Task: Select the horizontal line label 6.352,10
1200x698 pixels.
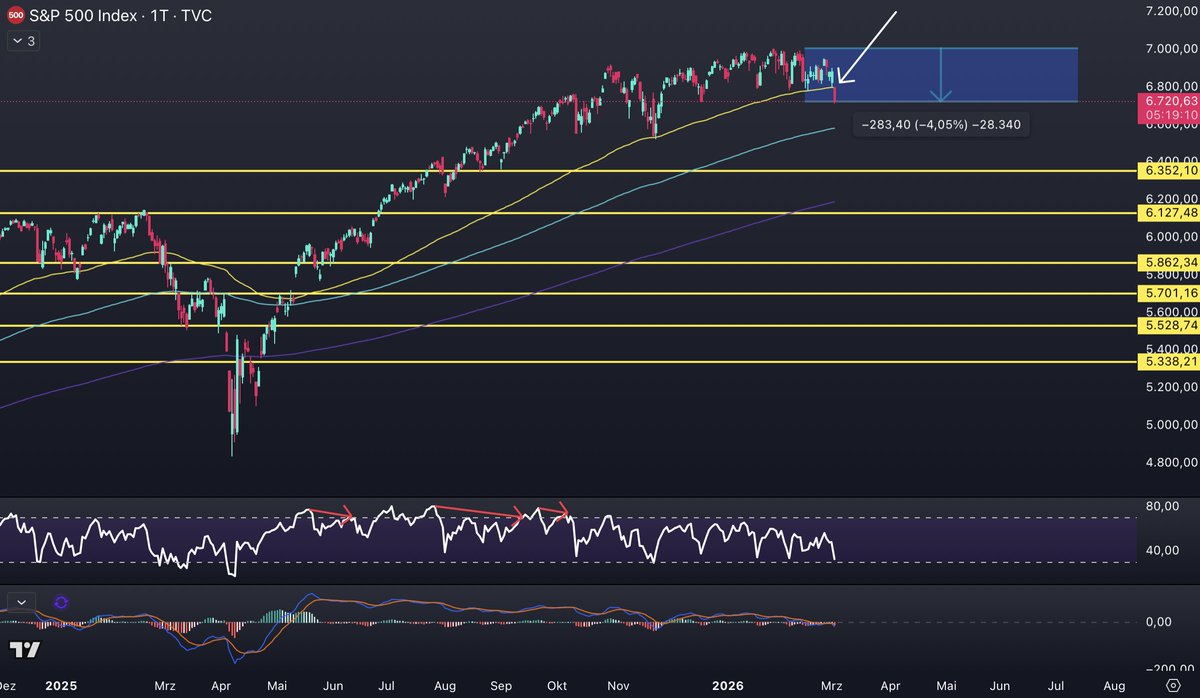Action: tap(1170, 171)
